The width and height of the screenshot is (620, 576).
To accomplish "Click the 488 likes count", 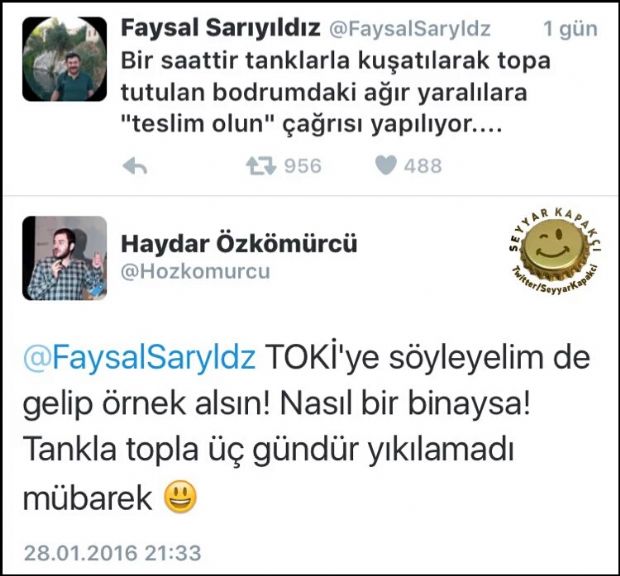I will tap(423, 166).
